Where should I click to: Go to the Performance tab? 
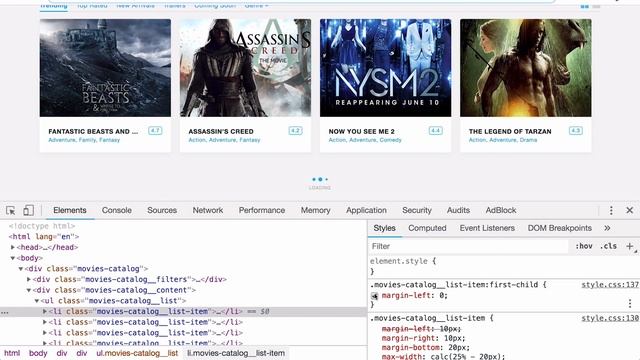[262, 210]
